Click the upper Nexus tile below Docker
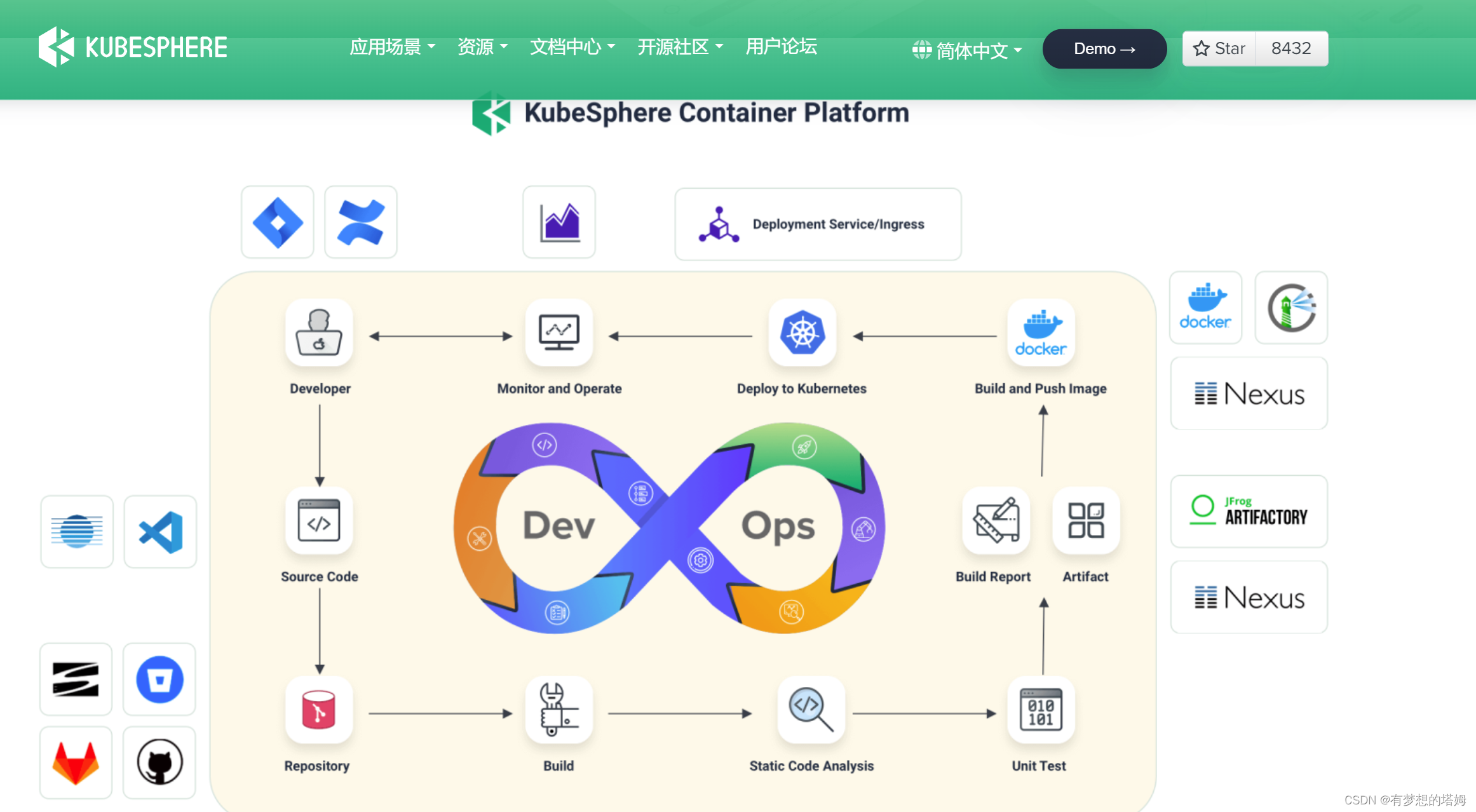 (1249, 393)
